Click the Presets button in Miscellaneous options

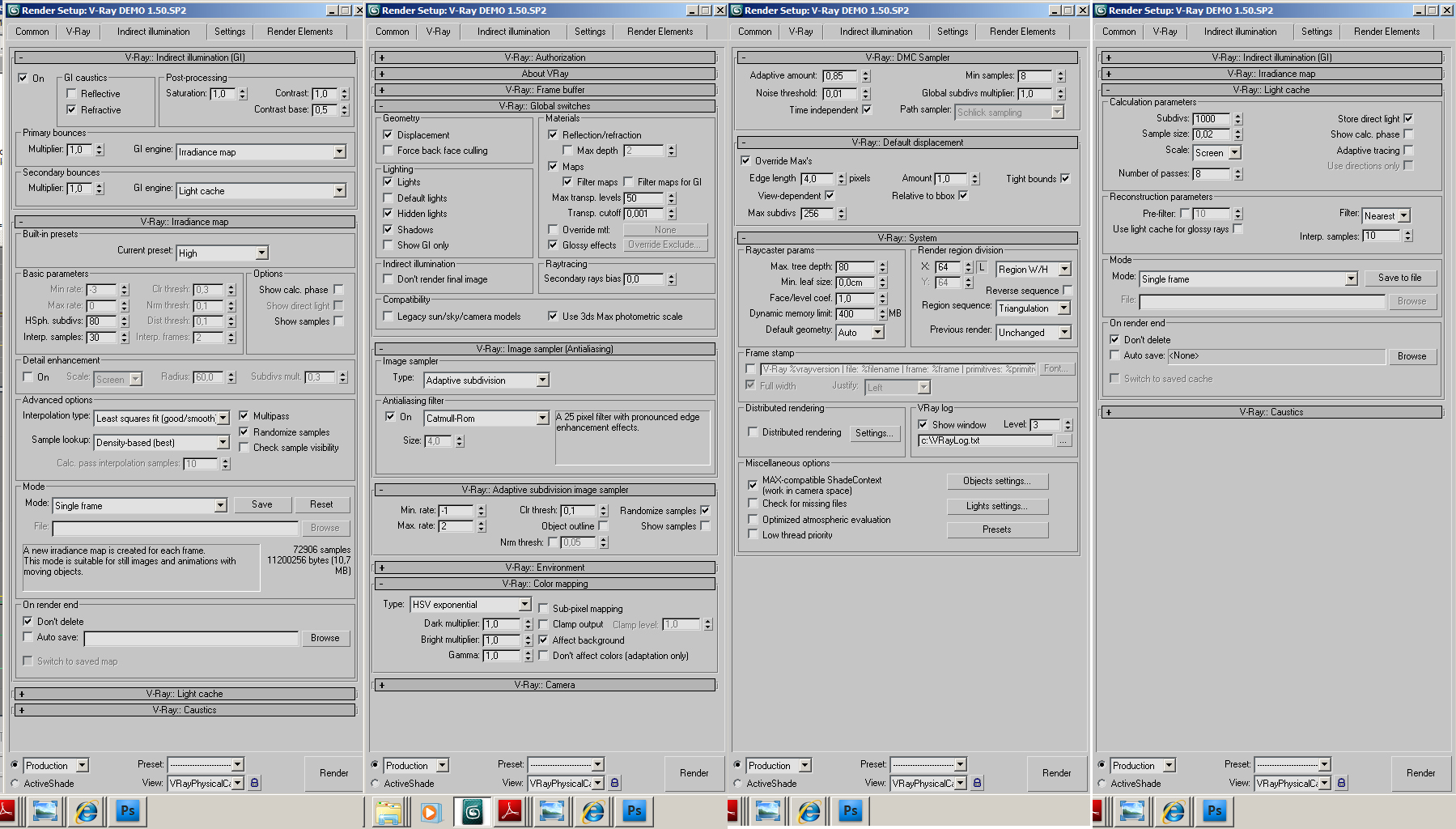pyautogui.click(x=997, y=529)
